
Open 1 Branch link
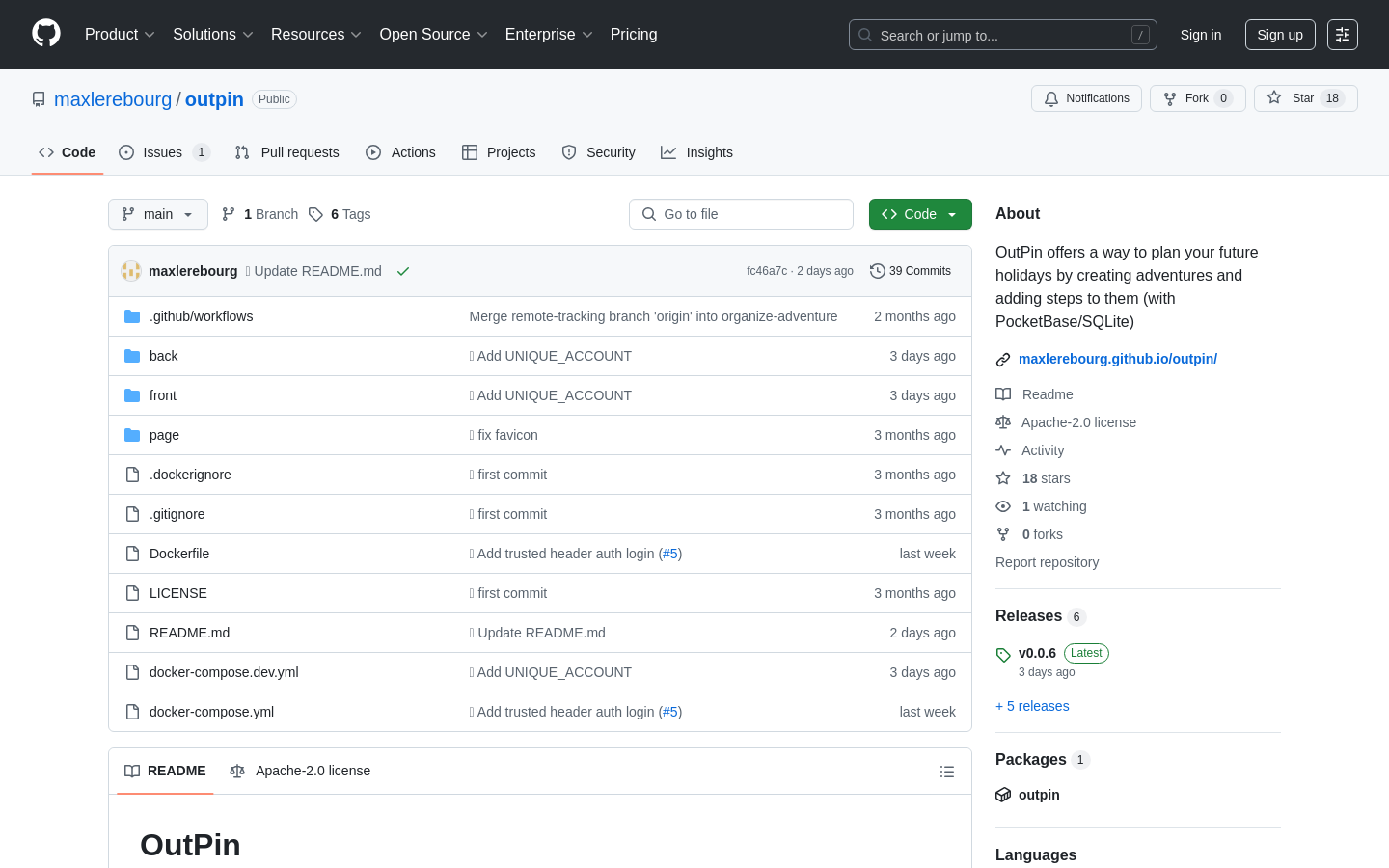[259, 214]
